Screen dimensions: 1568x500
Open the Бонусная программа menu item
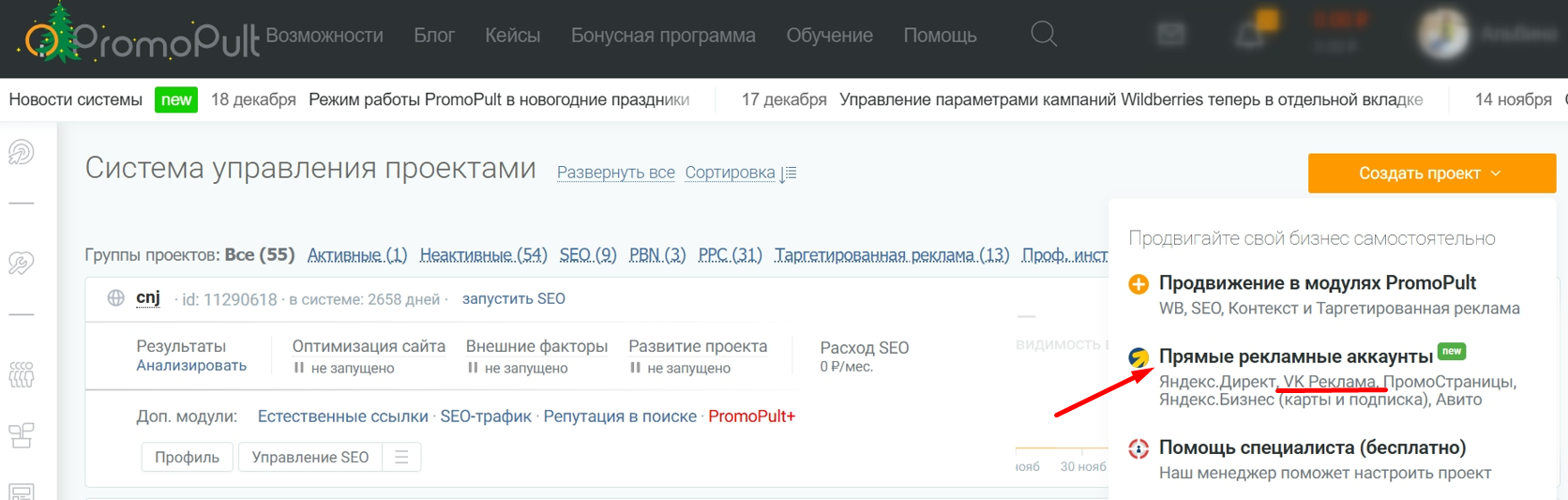pos(663,36)
